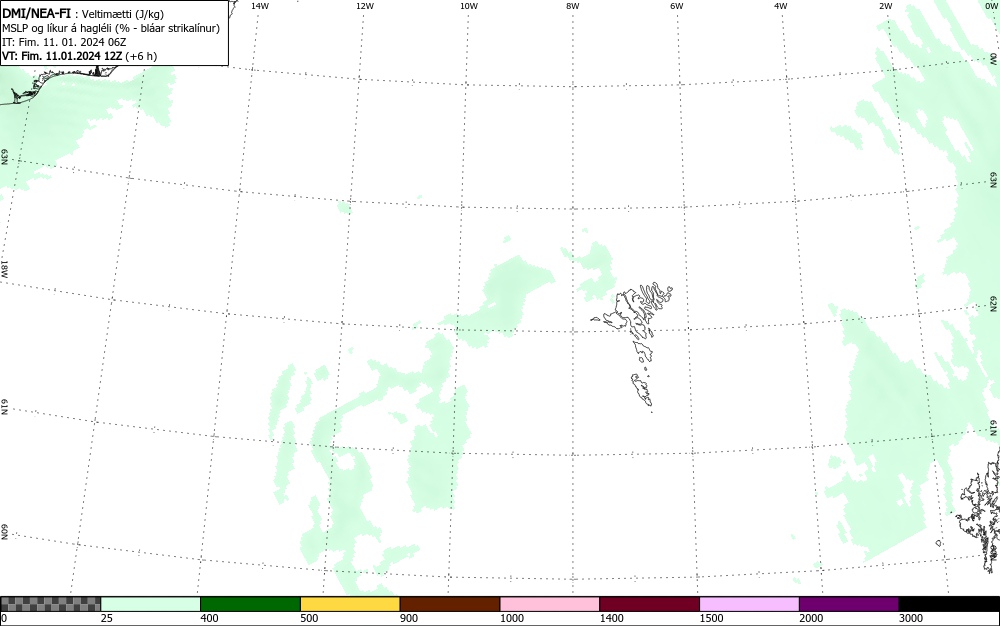
Task: Click the legend value 1400
Action: point(612,618)
